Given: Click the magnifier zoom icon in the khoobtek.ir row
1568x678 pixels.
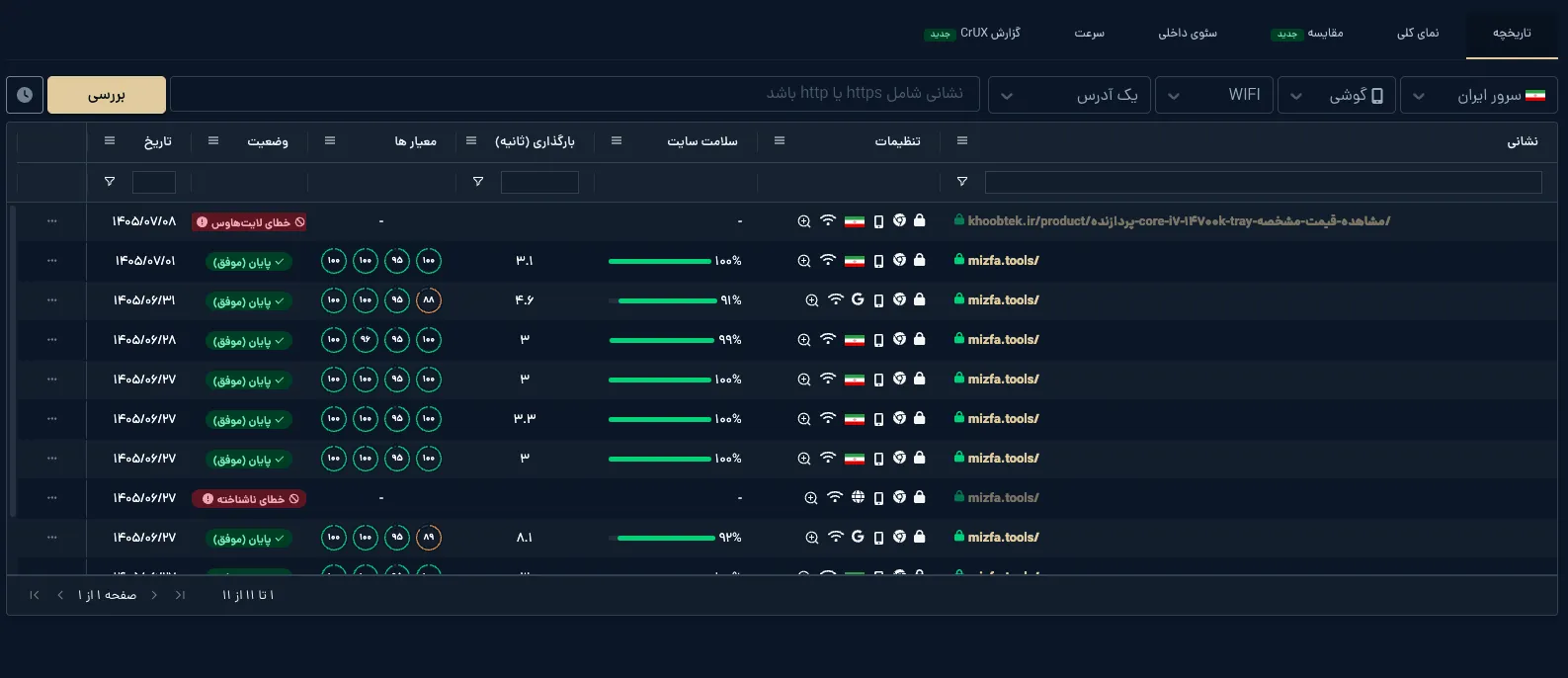Looking at the screenshot, I should (x=804, y=221).
